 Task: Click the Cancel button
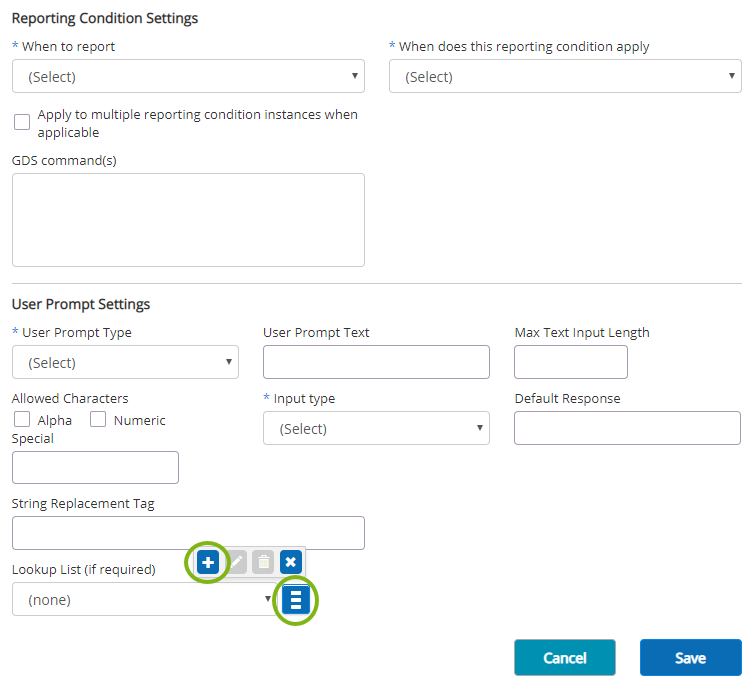tap(565, 658)
